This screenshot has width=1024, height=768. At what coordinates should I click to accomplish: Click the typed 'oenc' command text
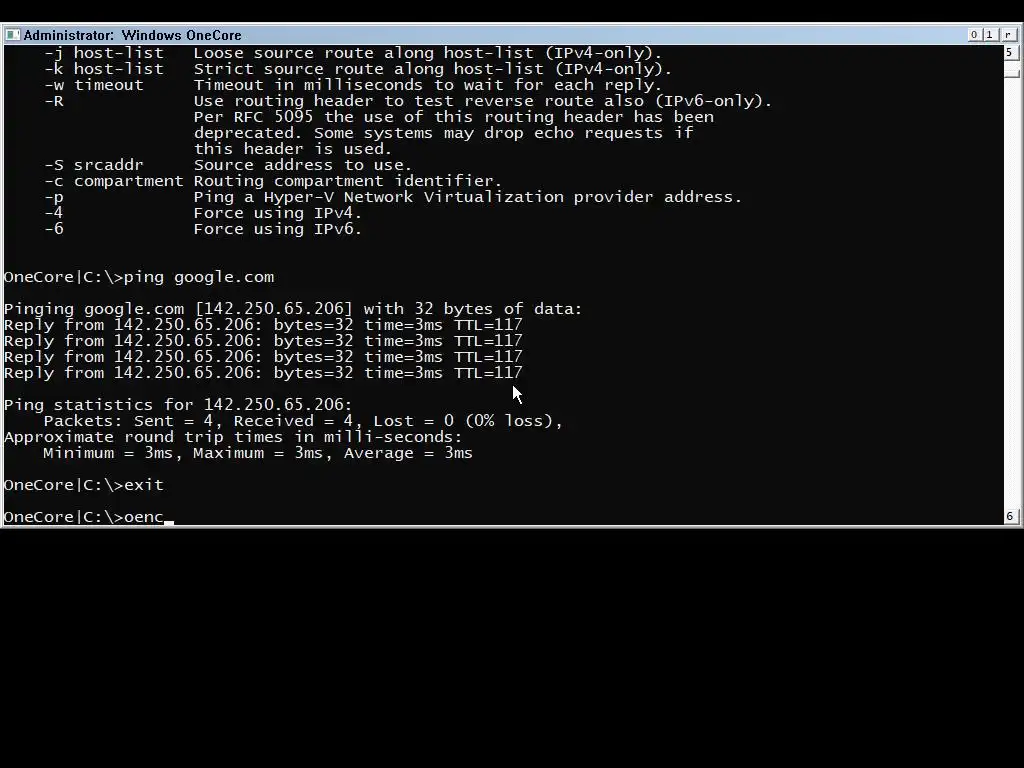point(144,517)
